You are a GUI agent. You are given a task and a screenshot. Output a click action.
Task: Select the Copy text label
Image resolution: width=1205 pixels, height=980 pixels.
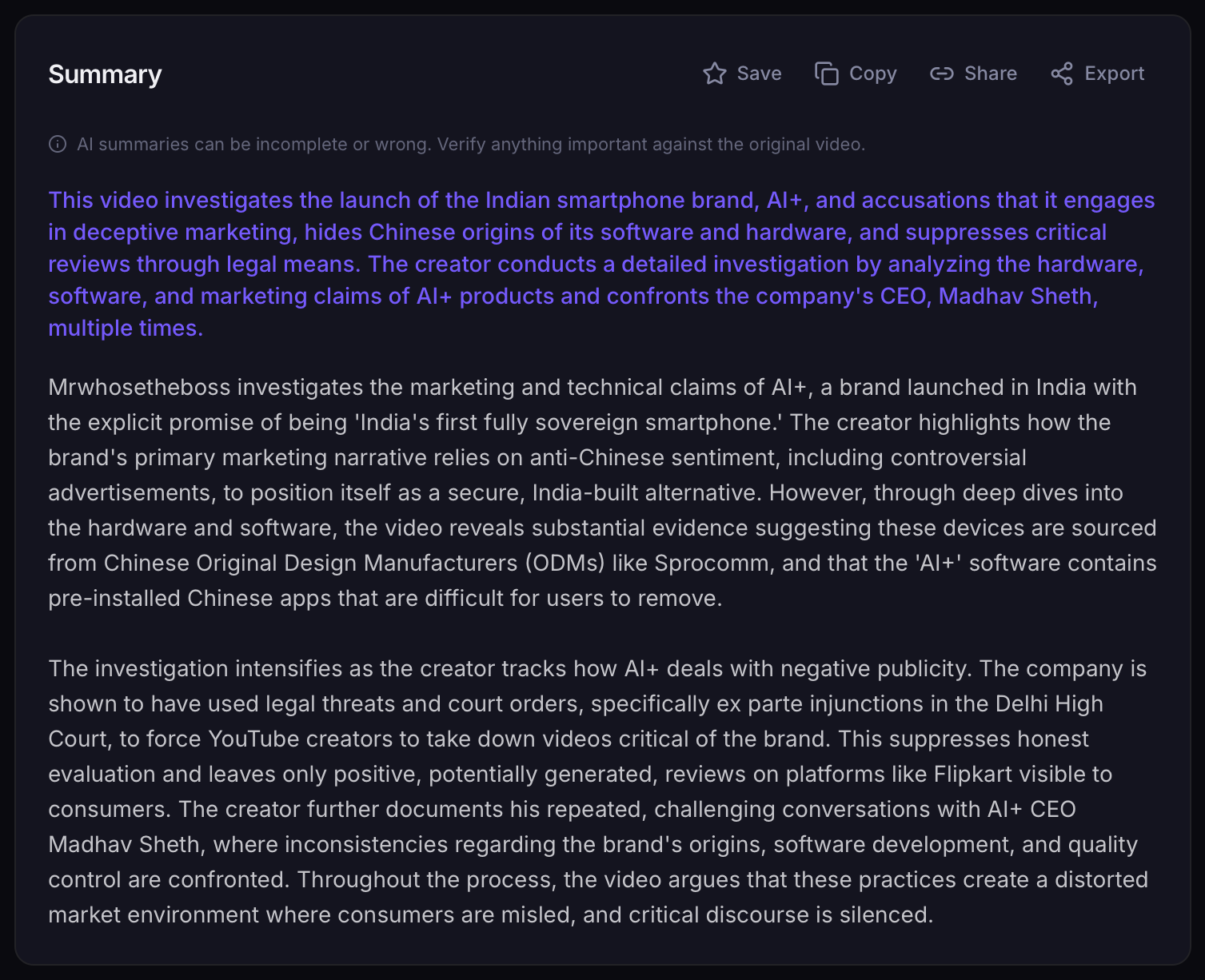click(872, 74)
